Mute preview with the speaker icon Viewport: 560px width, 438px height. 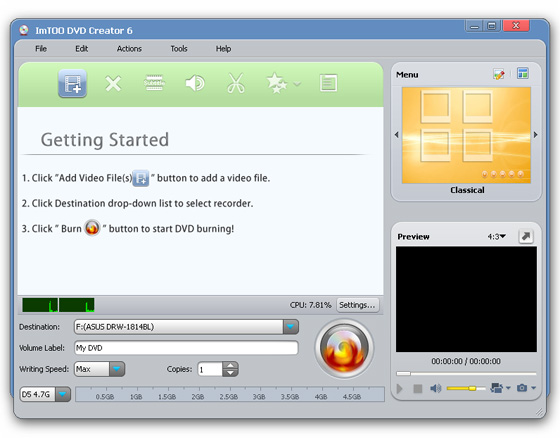tap(435, 388)
